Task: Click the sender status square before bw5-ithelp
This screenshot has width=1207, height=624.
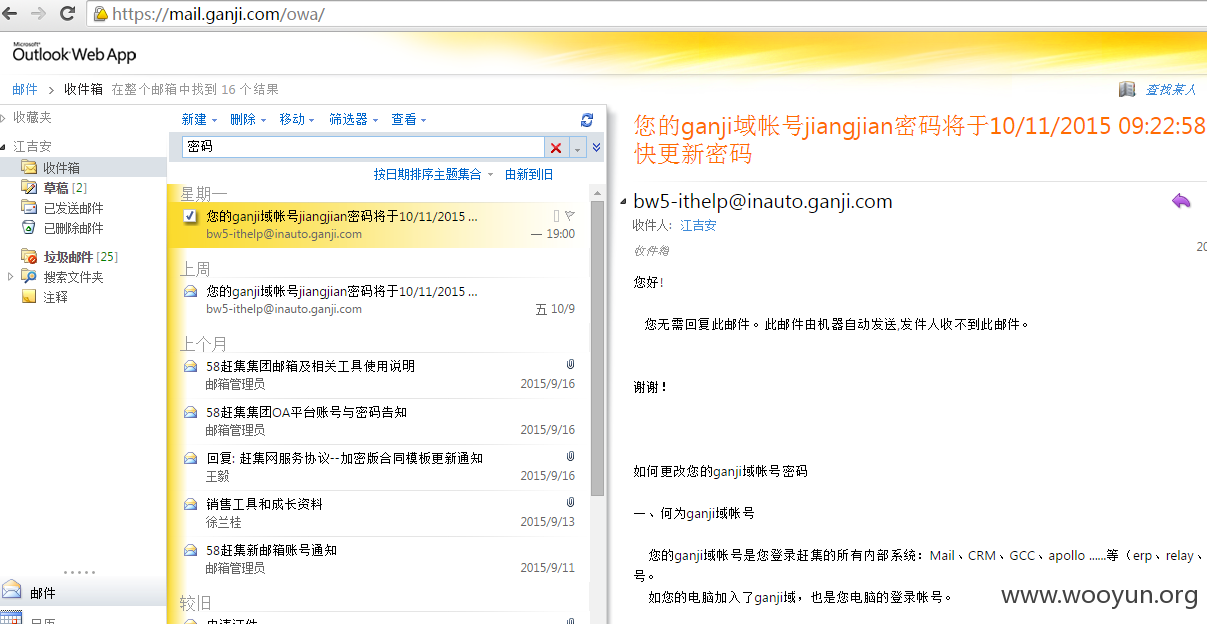Action: pyautogui.click(x=623, y=202)
